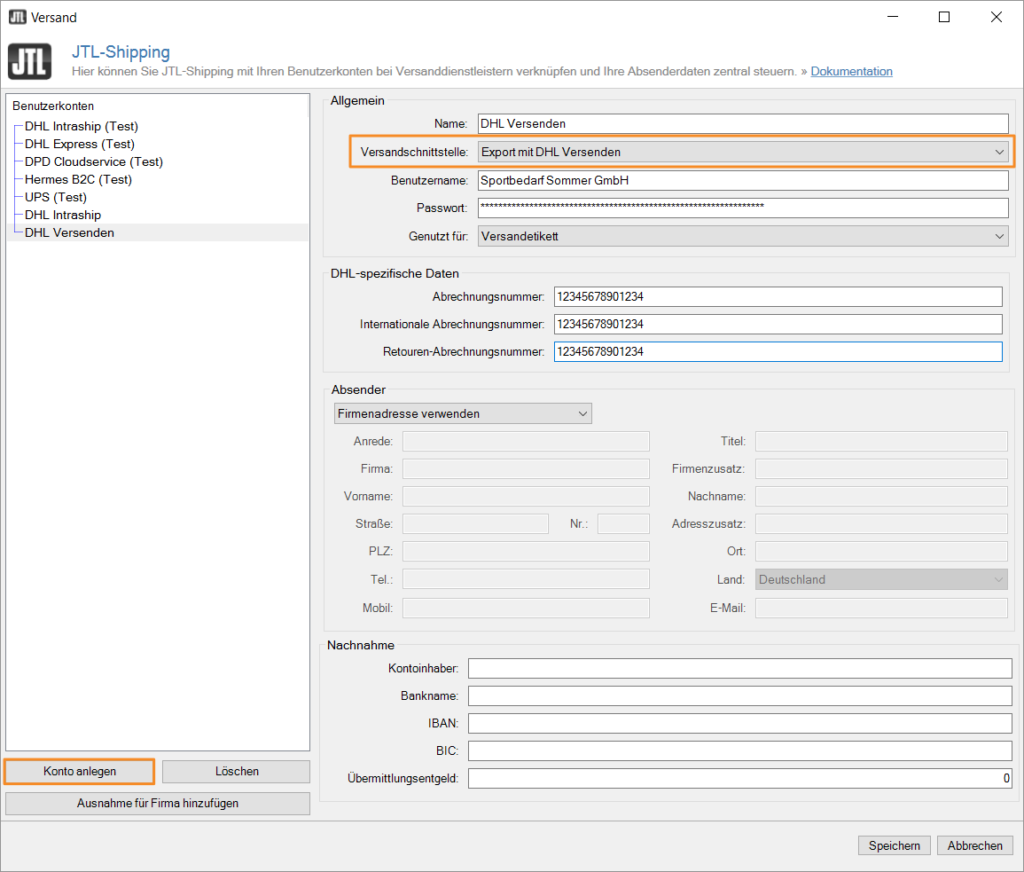Screen dimensions: 1024x872
Task: Expand the Versandschnittstelle dropdown
Action: click(742, 152)
